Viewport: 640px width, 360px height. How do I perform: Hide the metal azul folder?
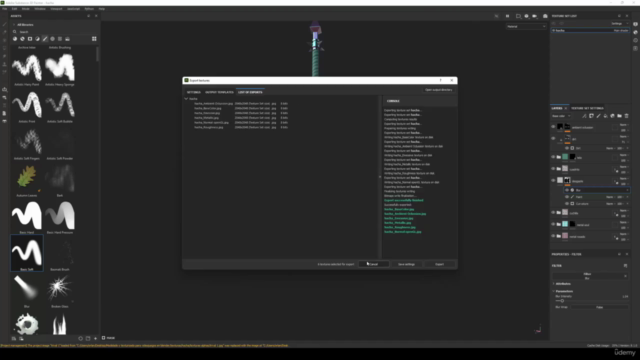553,224
